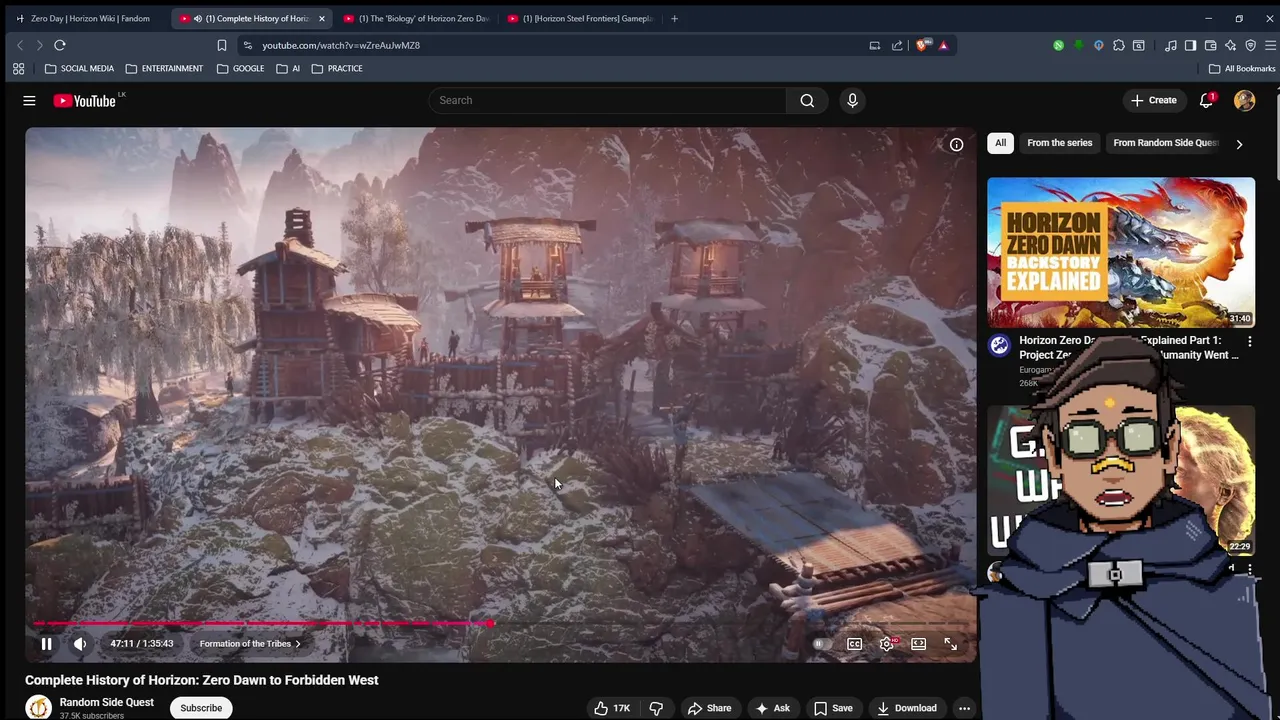Open ENTERTAINMENT bookmarks folder

(164, 68)
